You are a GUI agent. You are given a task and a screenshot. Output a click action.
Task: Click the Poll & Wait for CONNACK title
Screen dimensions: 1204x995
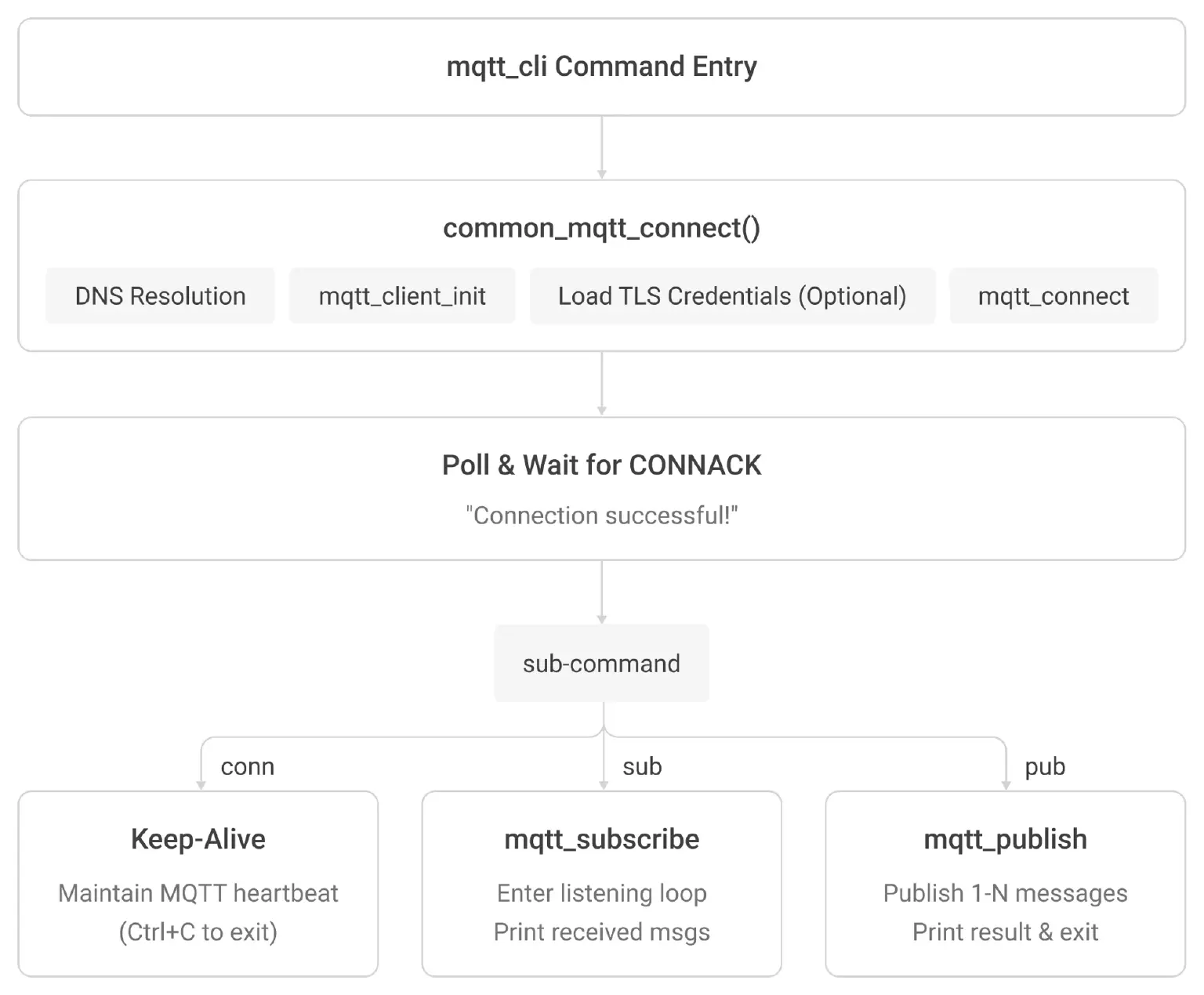[601, 465]
